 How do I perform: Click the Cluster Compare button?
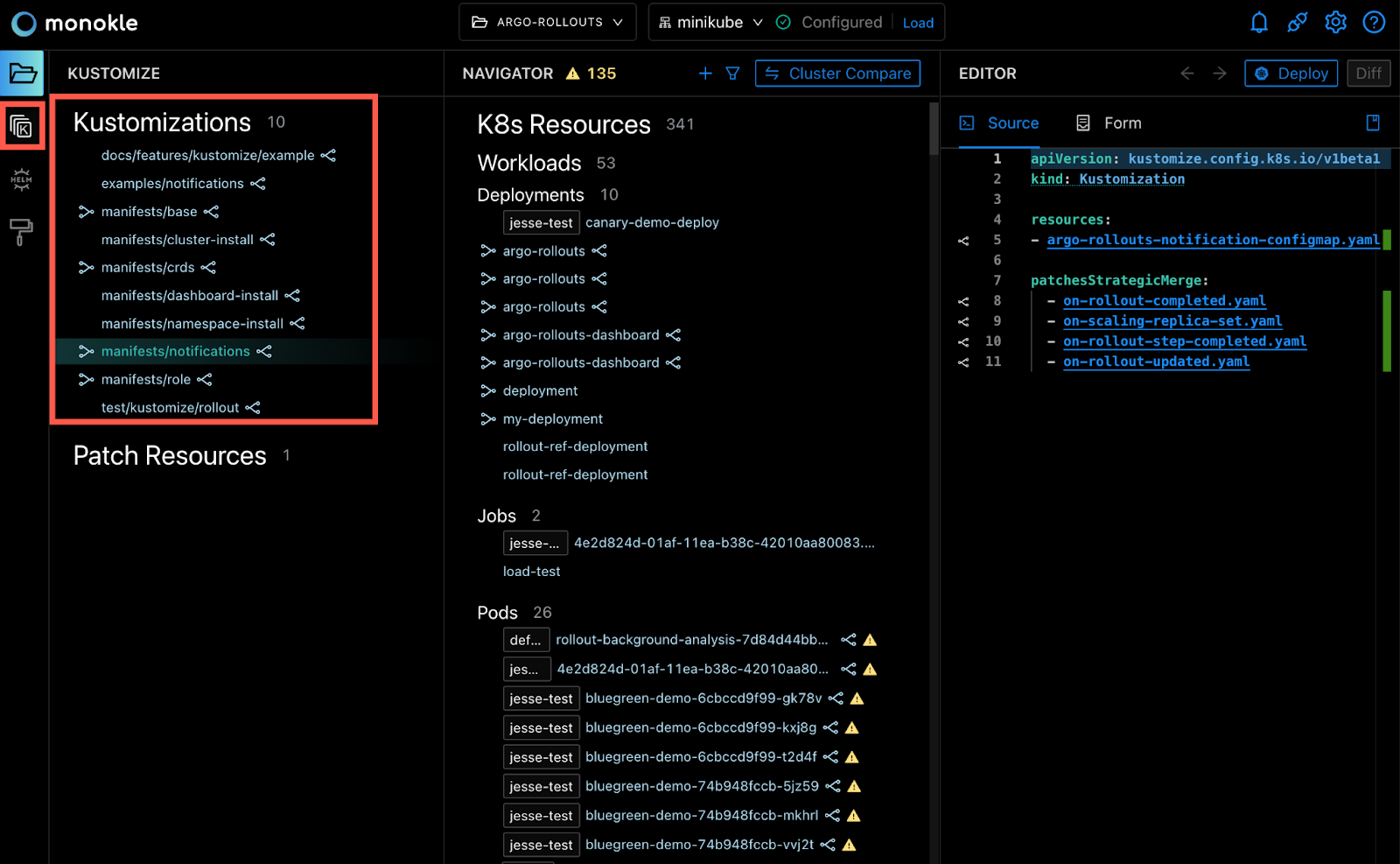(x=837, y=74)
